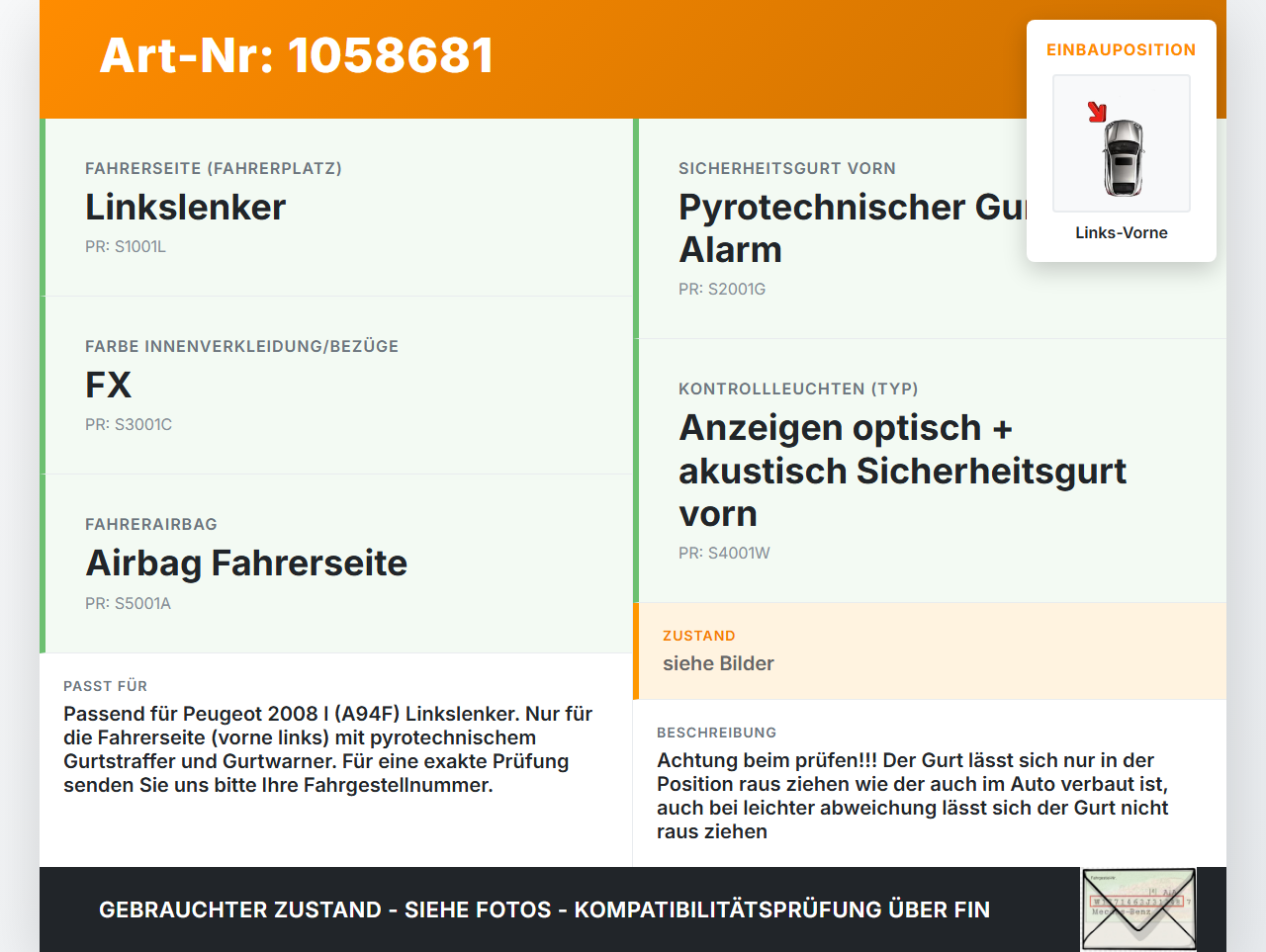Click the Links-Vorne caption
Image resolution: width=1266 pixels, height=952 pixels.
(1122, 232)
